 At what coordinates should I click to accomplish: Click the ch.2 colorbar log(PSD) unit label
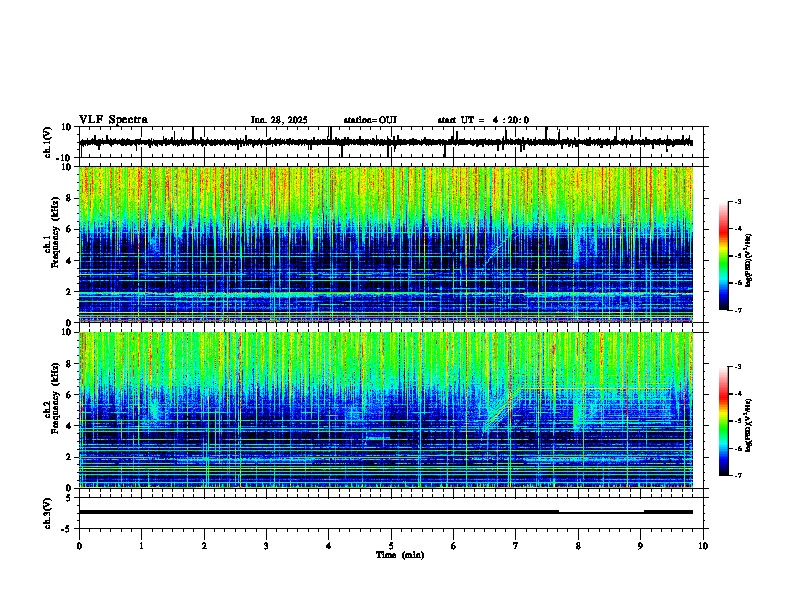click(748, 425)
